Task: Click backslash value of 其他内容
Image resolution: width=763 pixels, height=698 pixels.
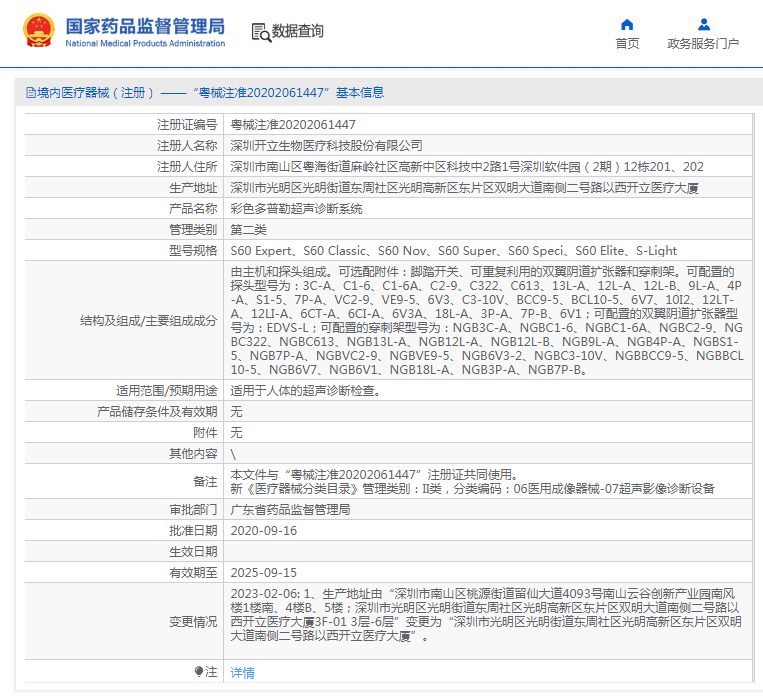Action: (233, 454)
